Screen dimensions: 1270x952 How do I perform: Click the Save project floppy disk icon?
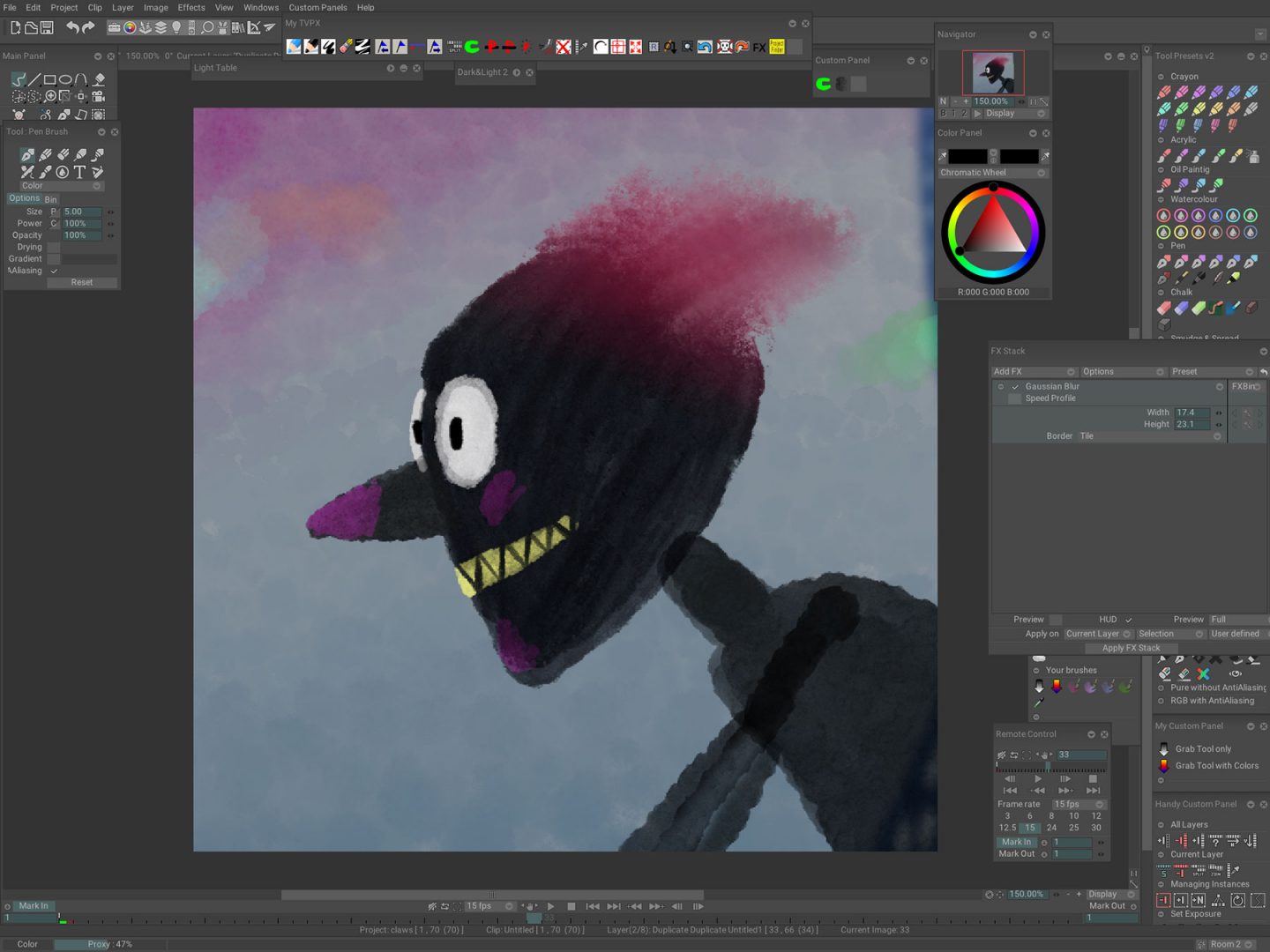(47, 28)
